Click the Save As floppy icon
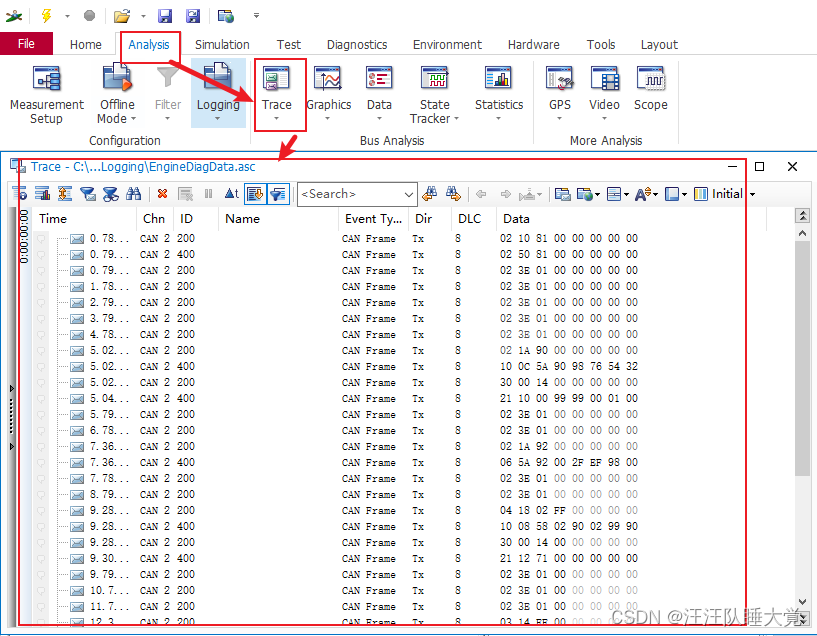The image size is (817, 636). tap(193, 16)
